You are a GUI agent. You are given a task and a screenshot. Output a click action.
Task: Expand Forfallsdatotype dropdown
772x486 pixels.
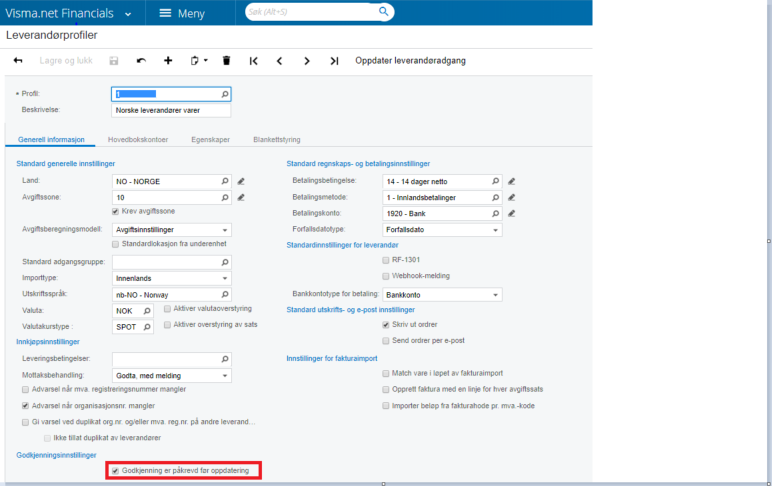coord(495,230)
